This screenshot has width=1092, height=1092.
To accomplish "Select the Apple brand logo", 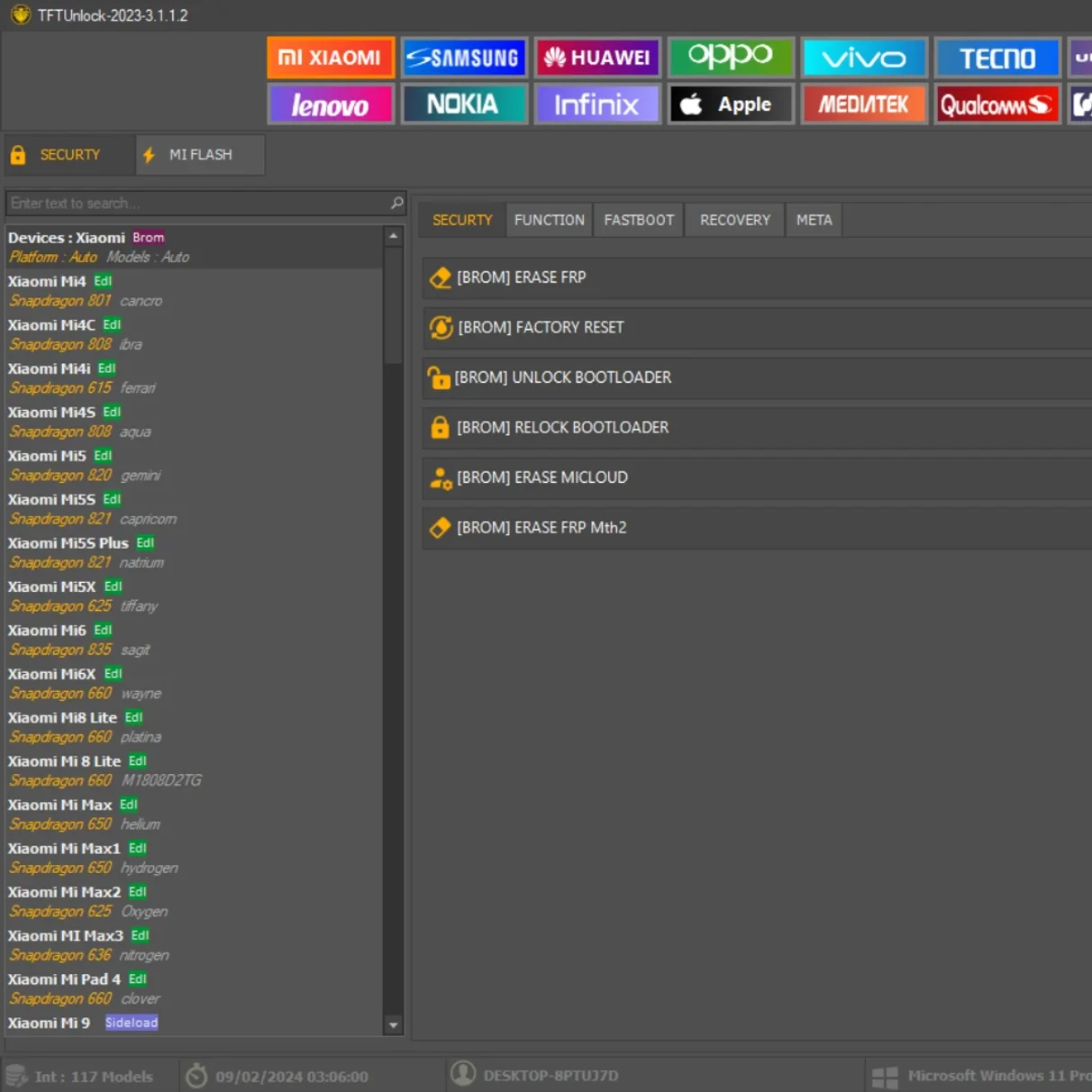I will (x=731, y=105).
